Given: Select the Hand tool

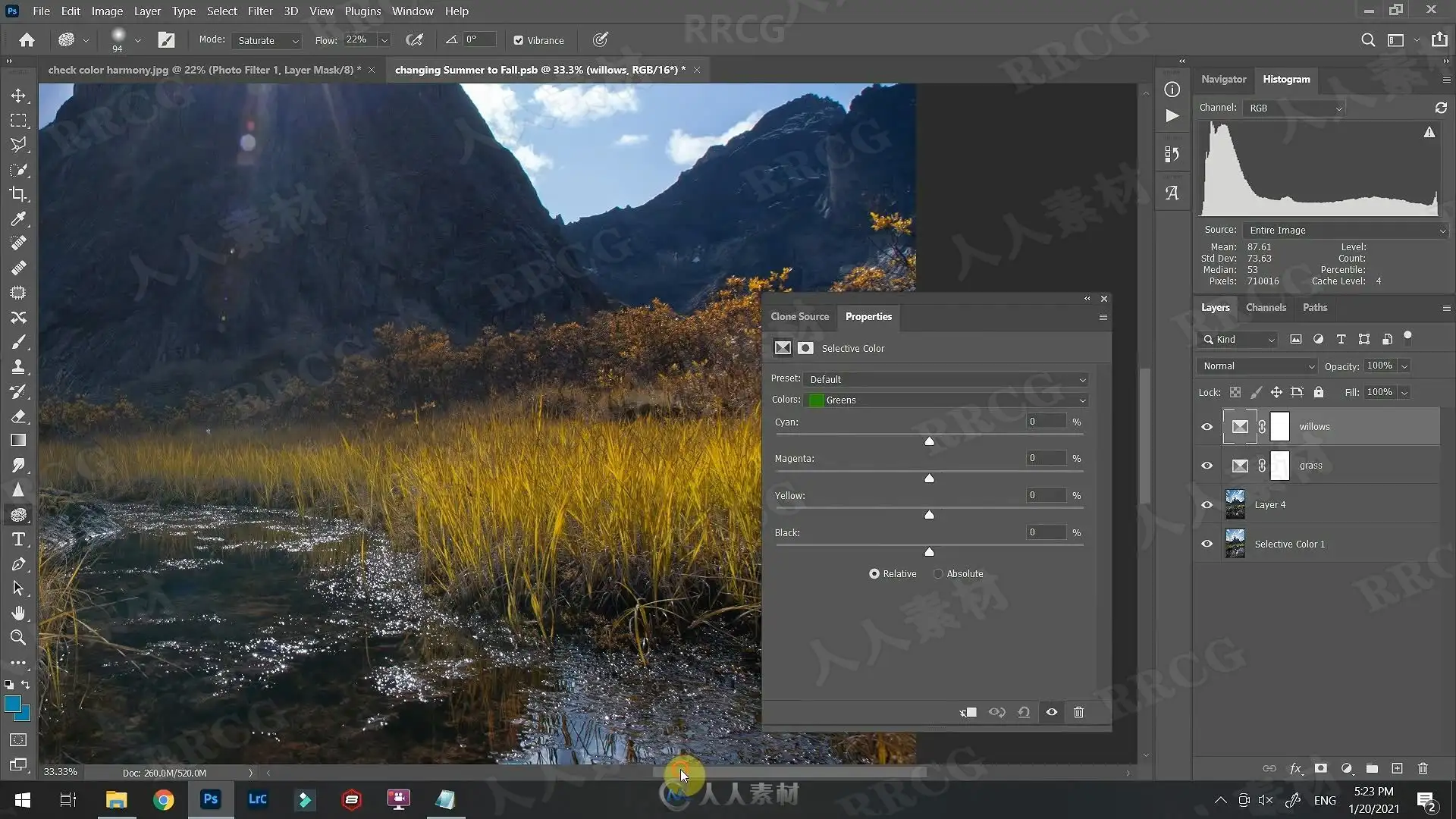Looking at the screenshot, I should 18,613.
